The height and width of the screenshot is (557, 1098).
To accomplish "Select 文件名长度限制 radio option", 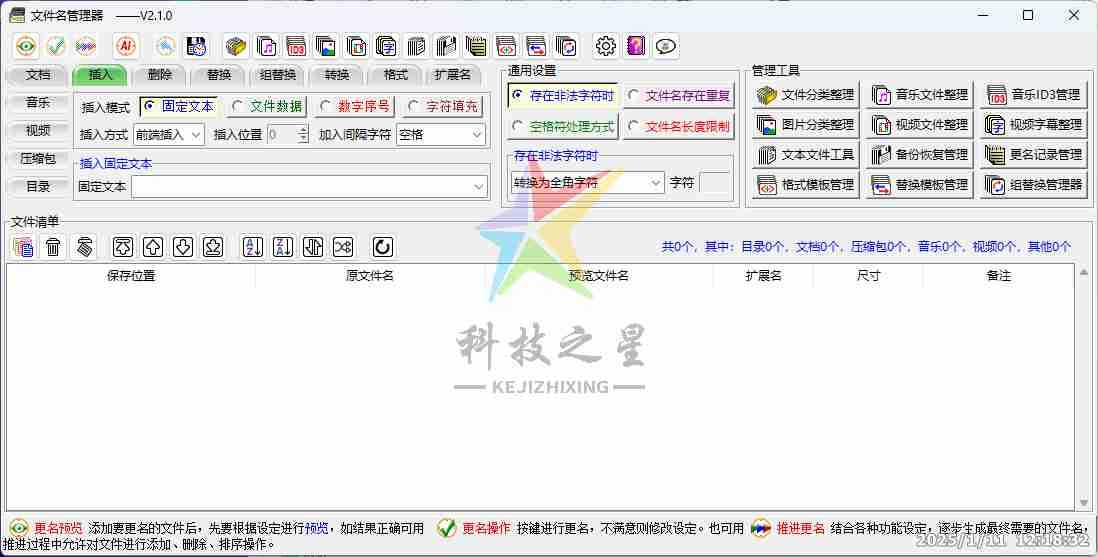I will (679, 127).
